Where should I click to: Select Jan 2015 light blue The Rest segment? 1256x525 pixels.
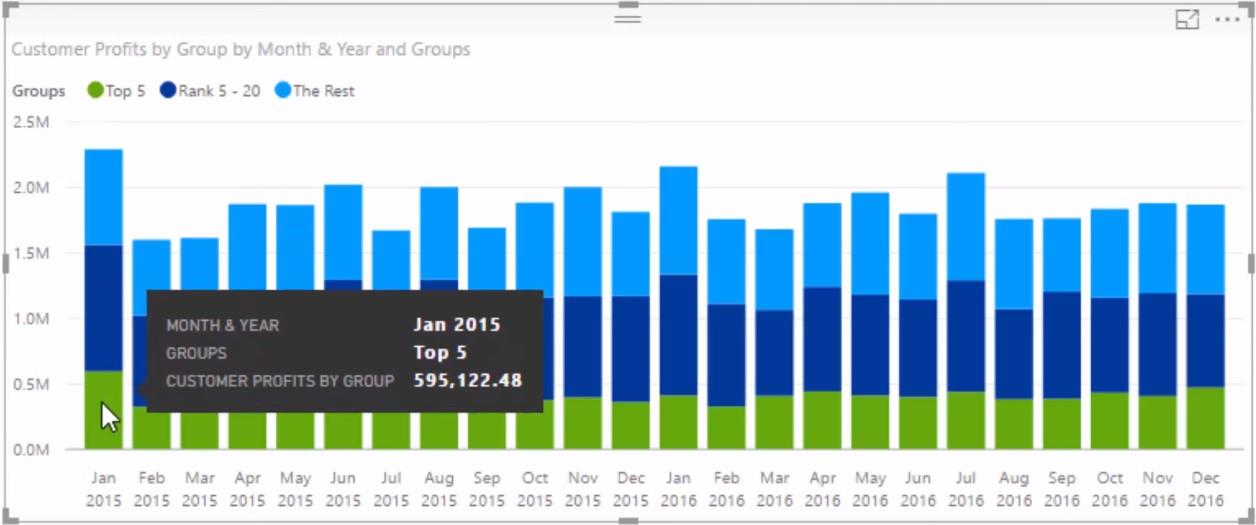tap(103, 197)
